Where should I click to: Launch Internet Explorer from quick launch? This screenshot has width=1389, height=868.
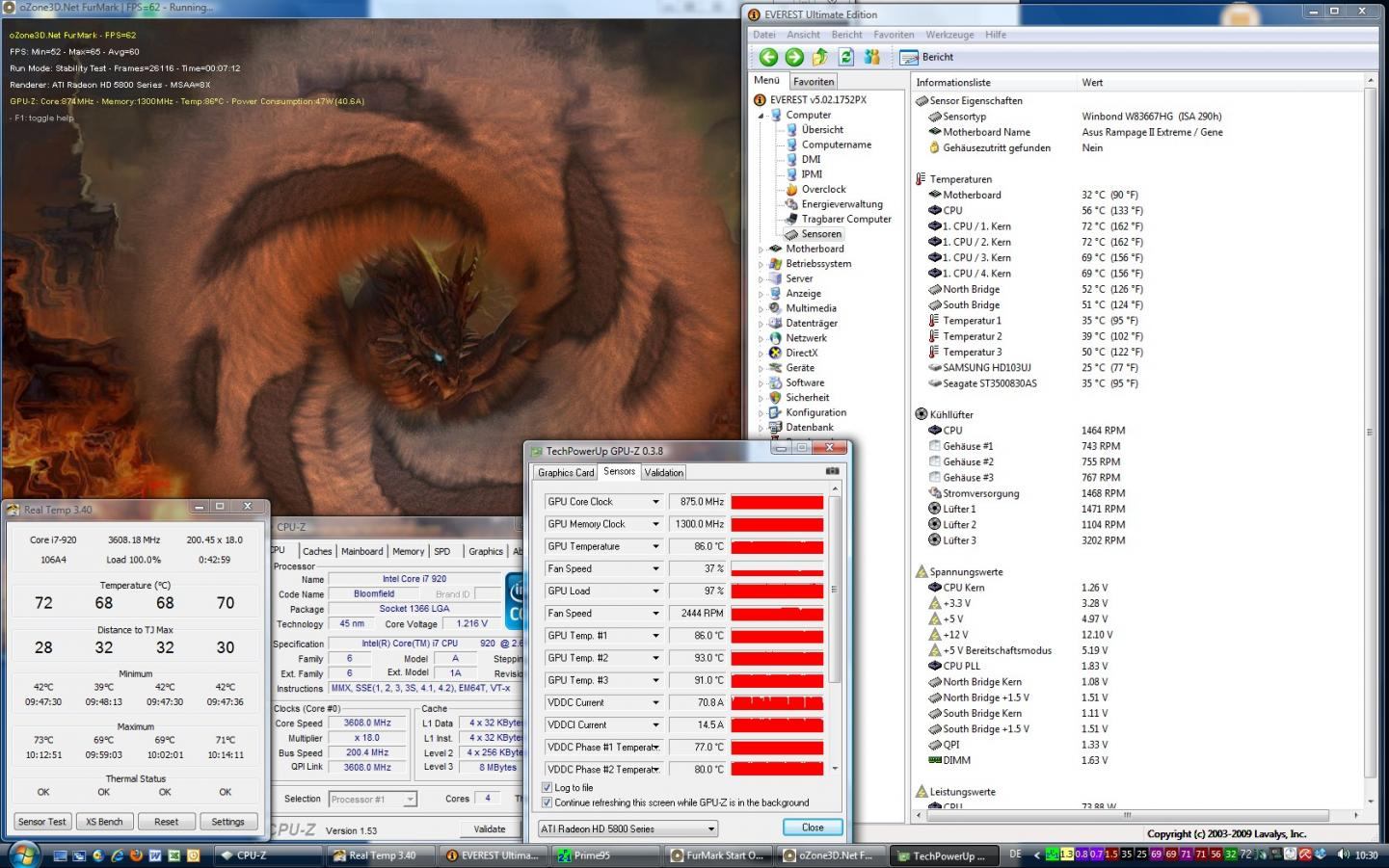118,855
